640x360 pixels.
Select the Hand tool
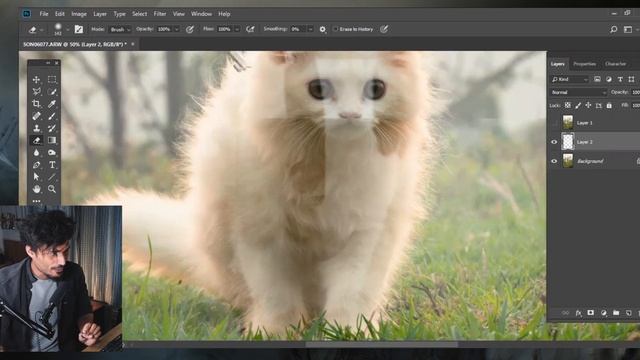coord(36,189)
